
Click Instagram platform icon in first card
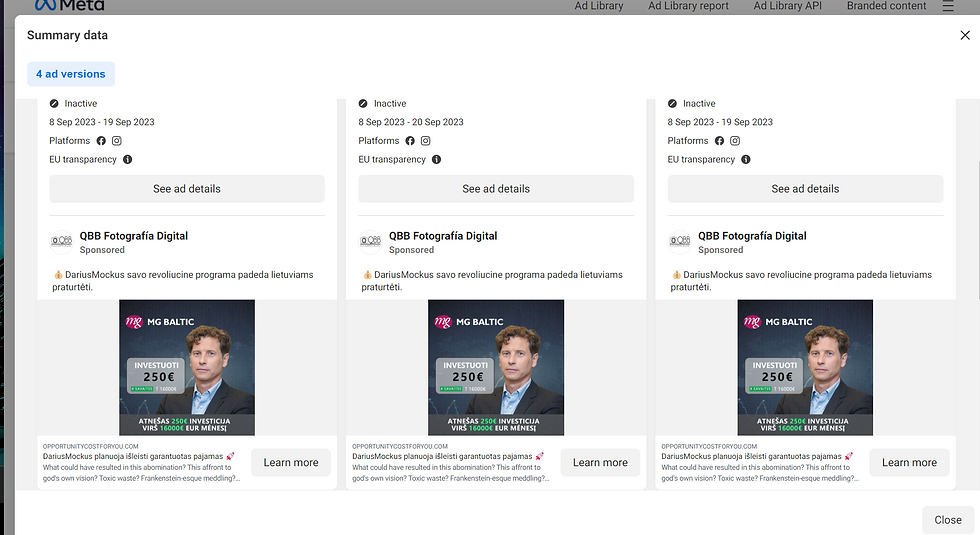point(116,141)
